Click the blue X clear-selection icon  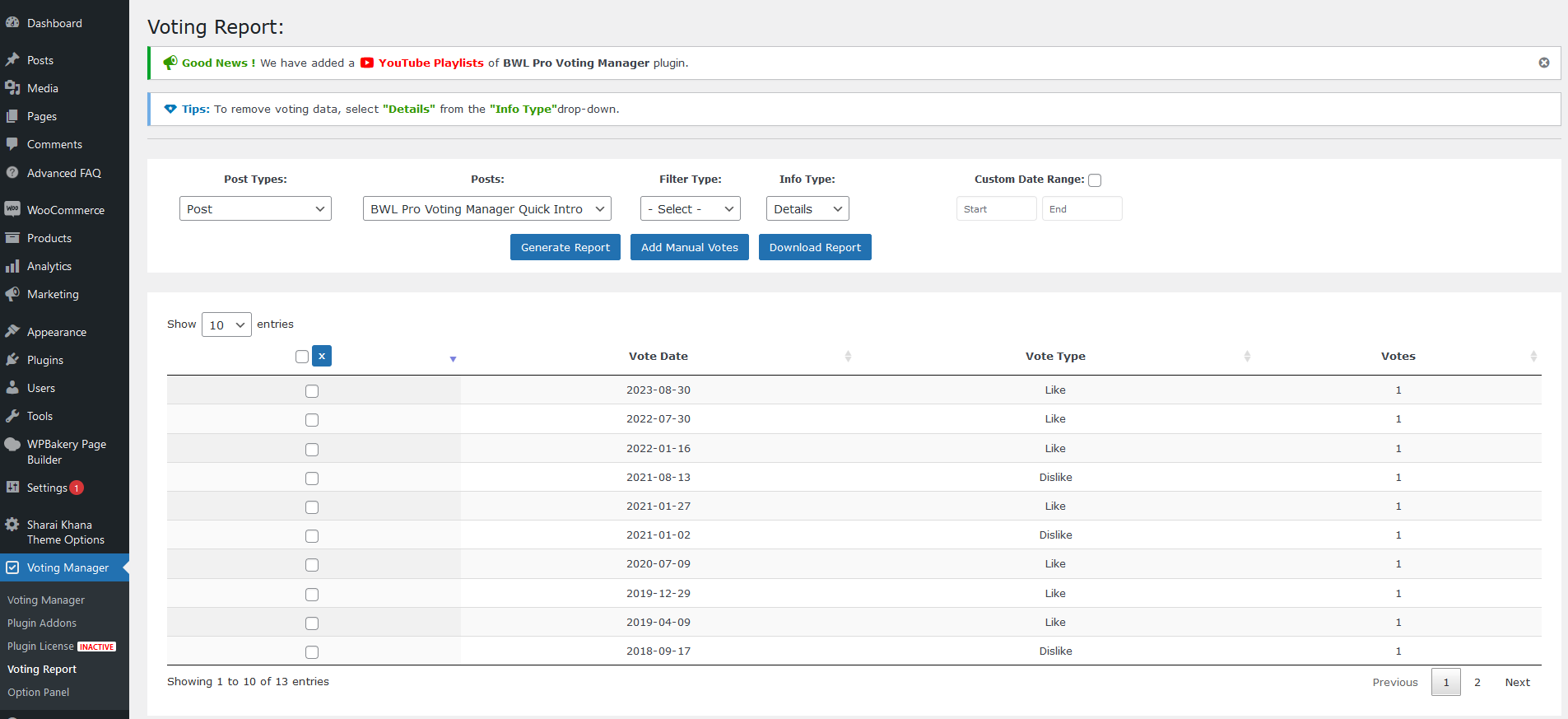click(x=322, y=356)
